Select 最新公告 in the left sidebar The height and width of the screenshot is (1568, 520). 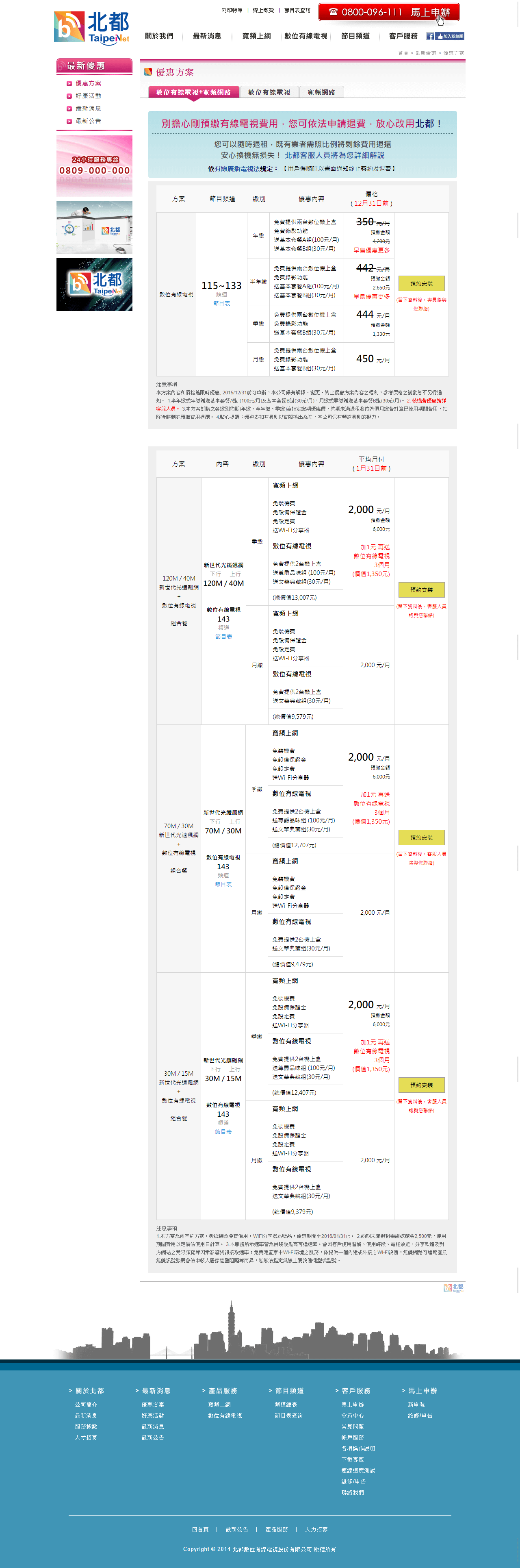click(88, 121)
